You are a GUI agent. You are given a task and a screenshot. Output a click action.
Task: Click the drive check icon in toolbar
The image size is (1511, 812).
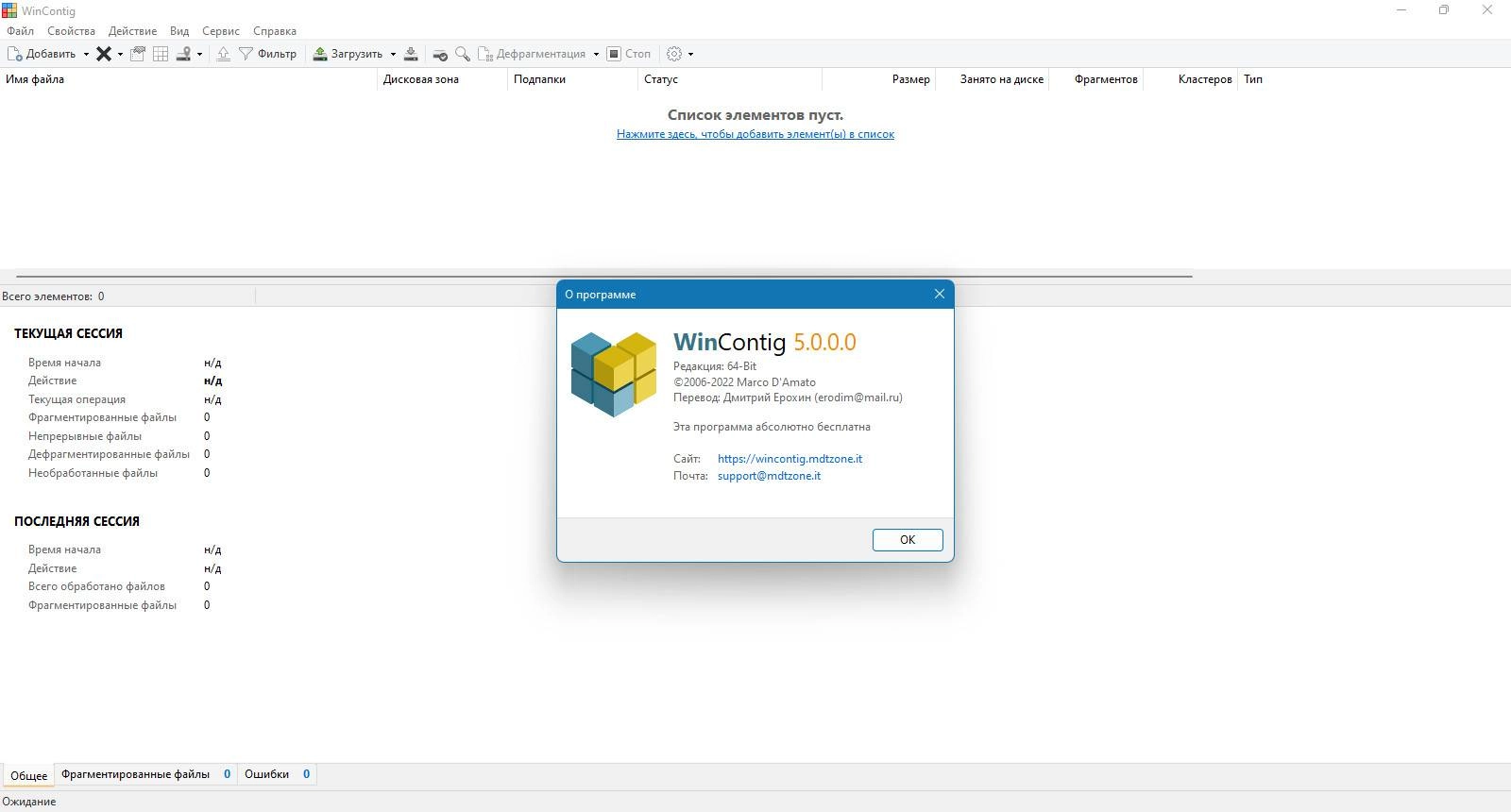pos(440,54)
